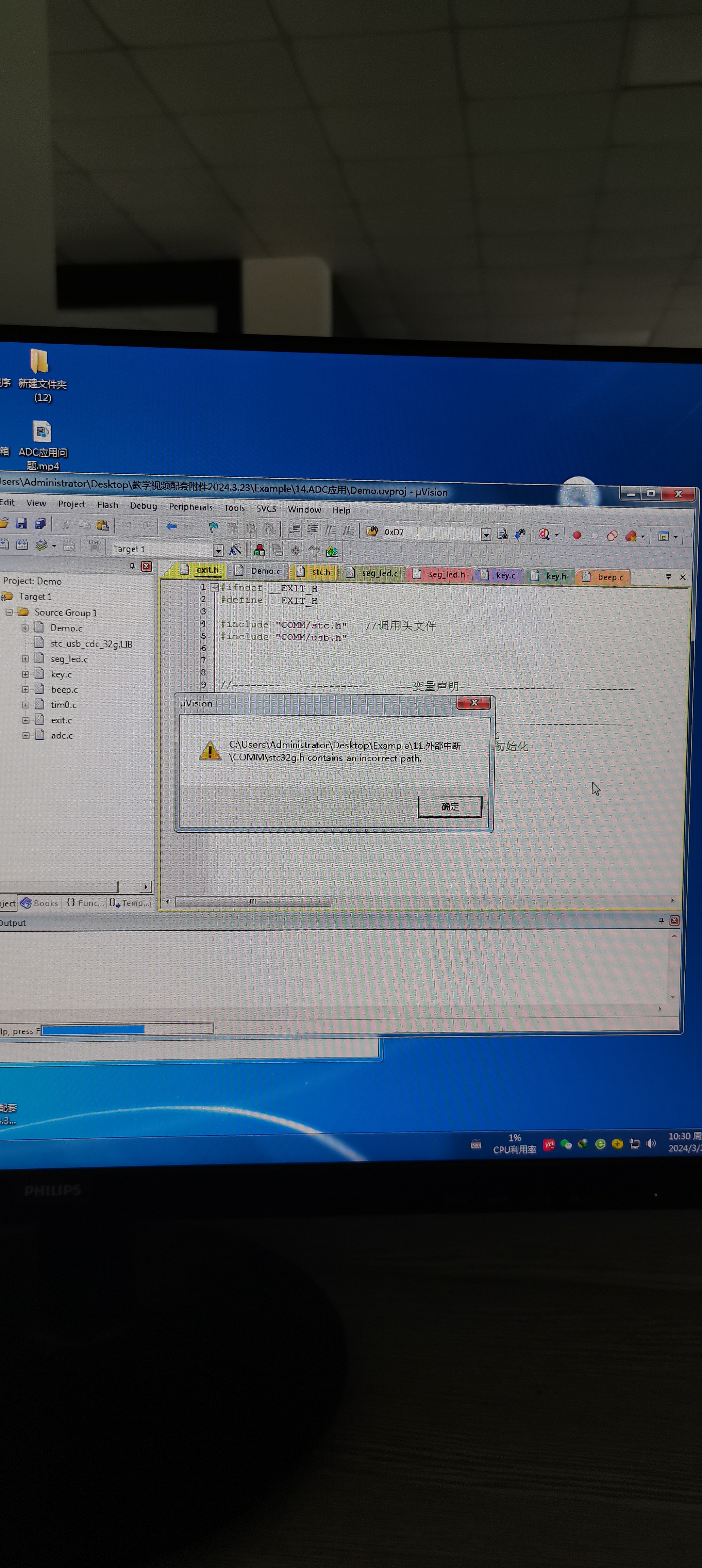Click 确定 button in µVision dialog
Viewport: 702px width, 1568px height.
point(450,806)
